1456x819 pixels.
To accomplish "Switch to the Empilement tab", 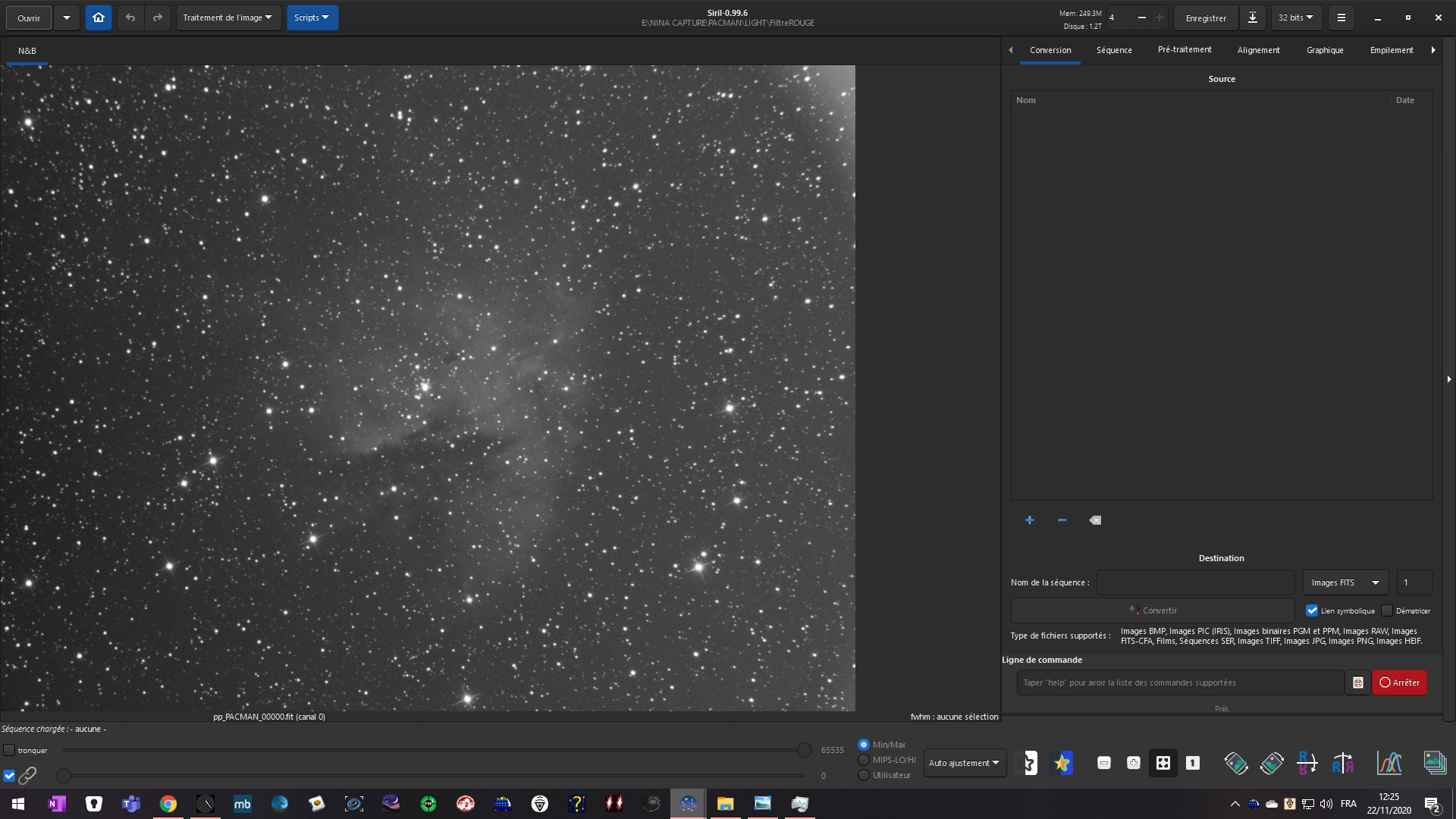I will pos(1391,50).
